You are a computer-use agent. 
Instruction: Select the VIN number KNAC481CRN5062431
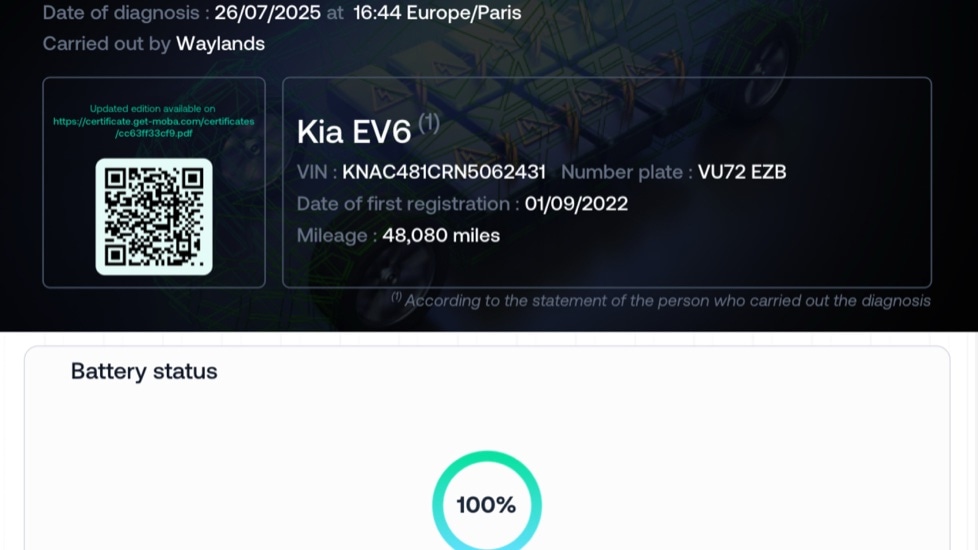444,172
